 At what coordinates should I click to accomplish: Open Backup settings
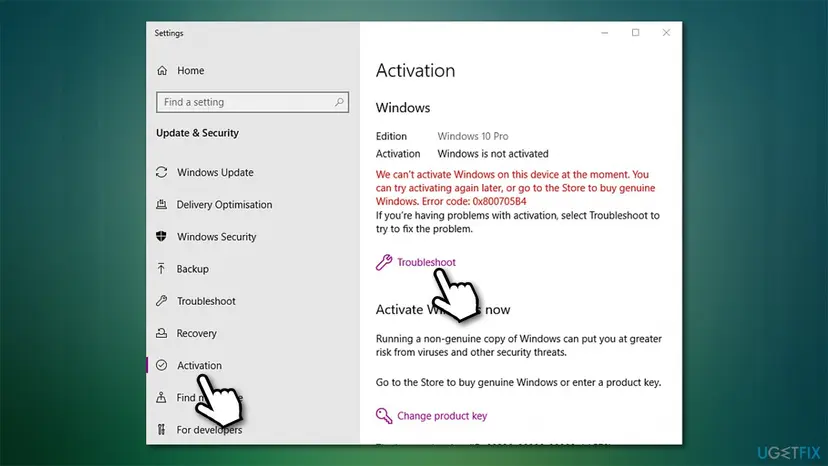coord(192,269)
